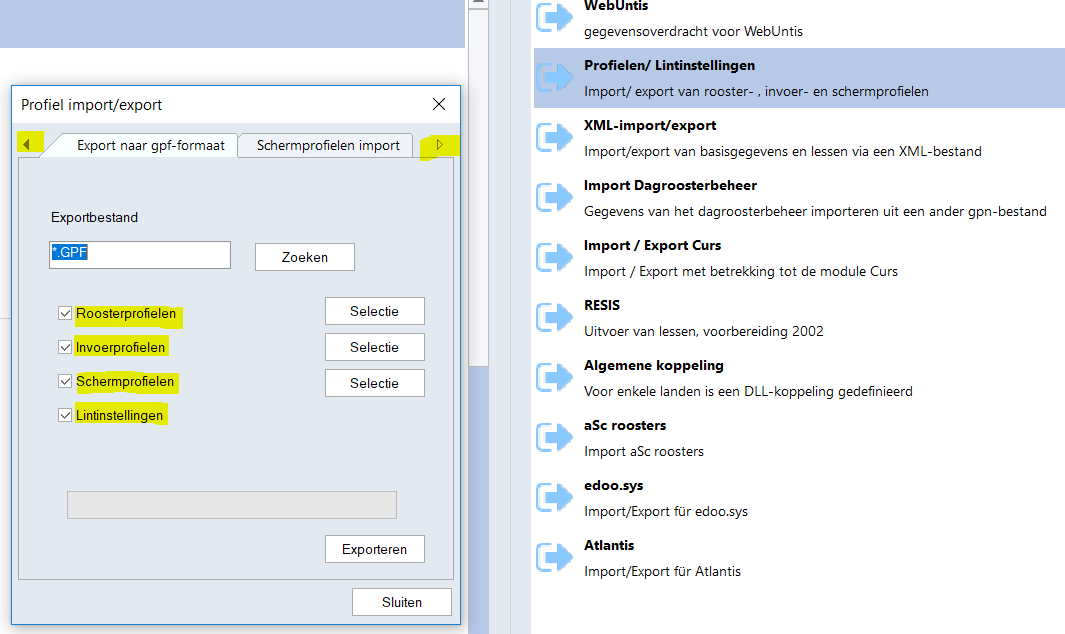1065x634 pixels.
Task: Click the Zoeken button
Action: click(304, 257)
